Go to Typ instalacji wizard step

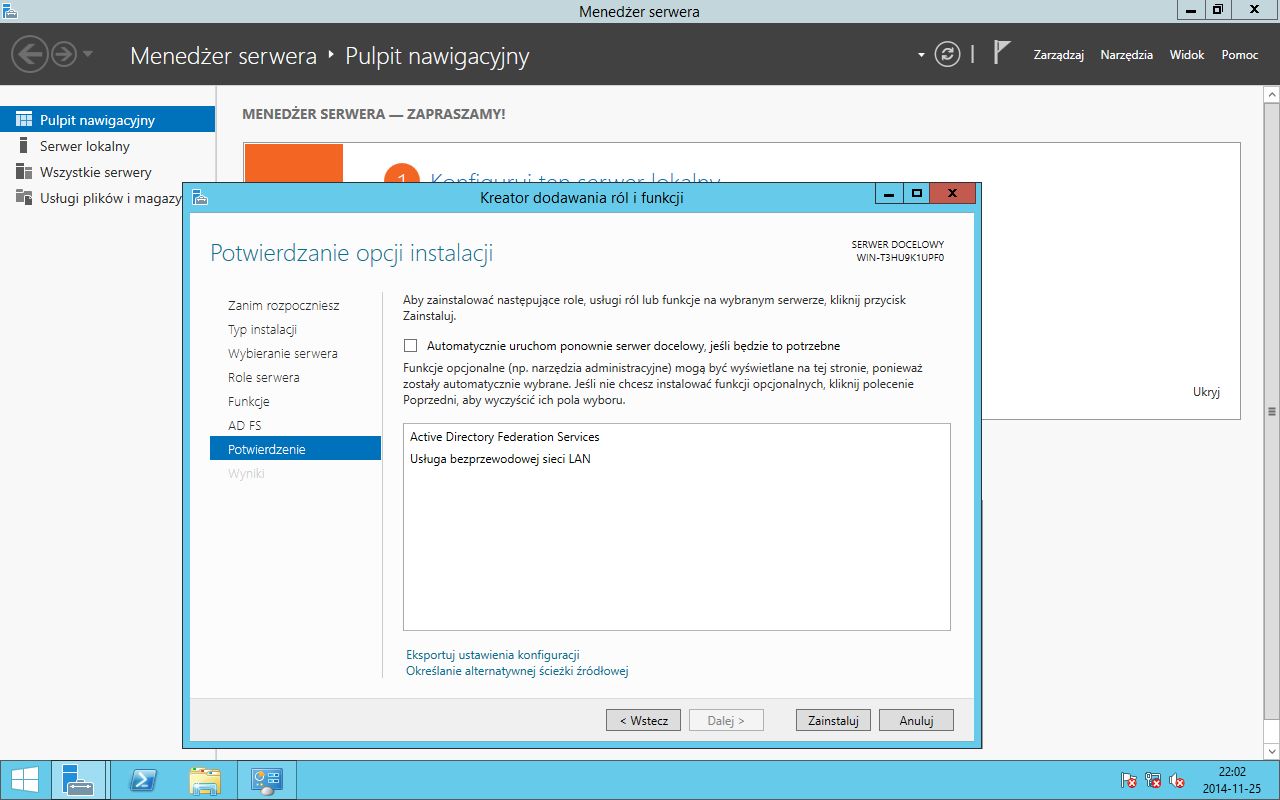(x=262, y=329)
